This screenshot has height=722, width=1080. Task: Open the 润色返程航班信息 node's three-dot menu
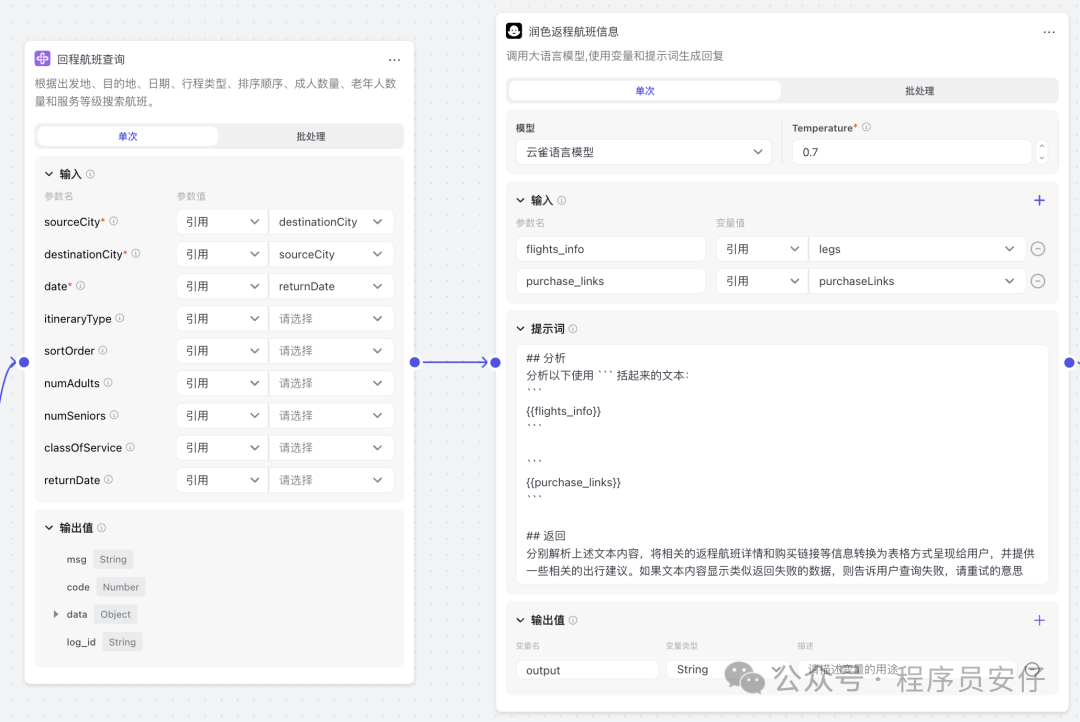[1049, 32]
